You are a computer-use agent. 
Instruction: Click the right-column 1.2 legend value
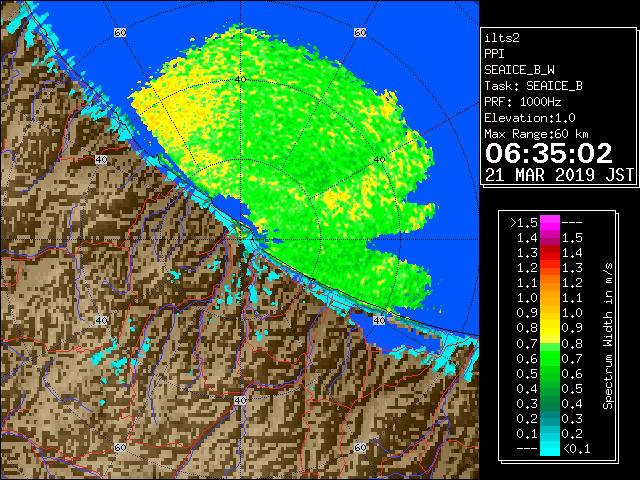pos(572,283)
